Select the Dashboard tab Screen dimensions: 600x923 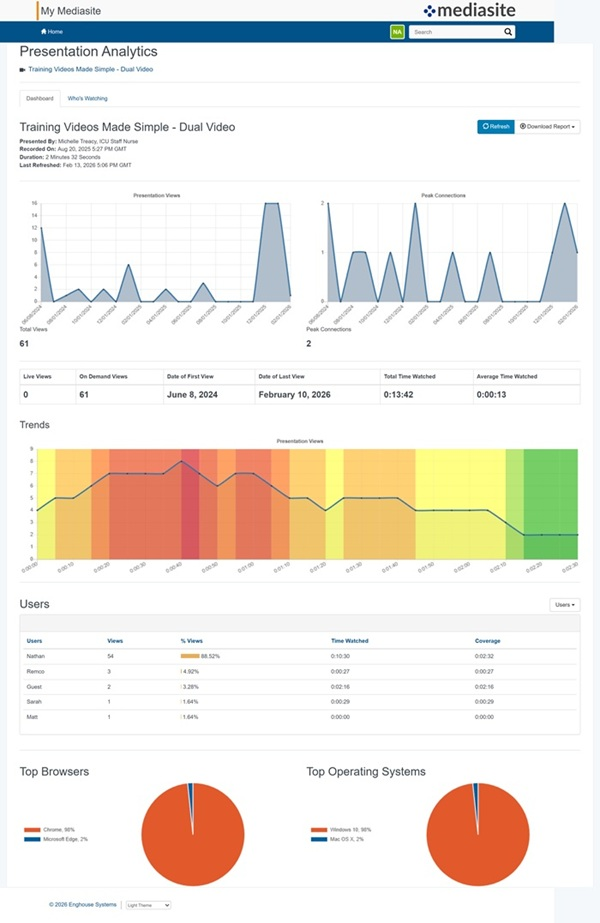click(39, 98)
